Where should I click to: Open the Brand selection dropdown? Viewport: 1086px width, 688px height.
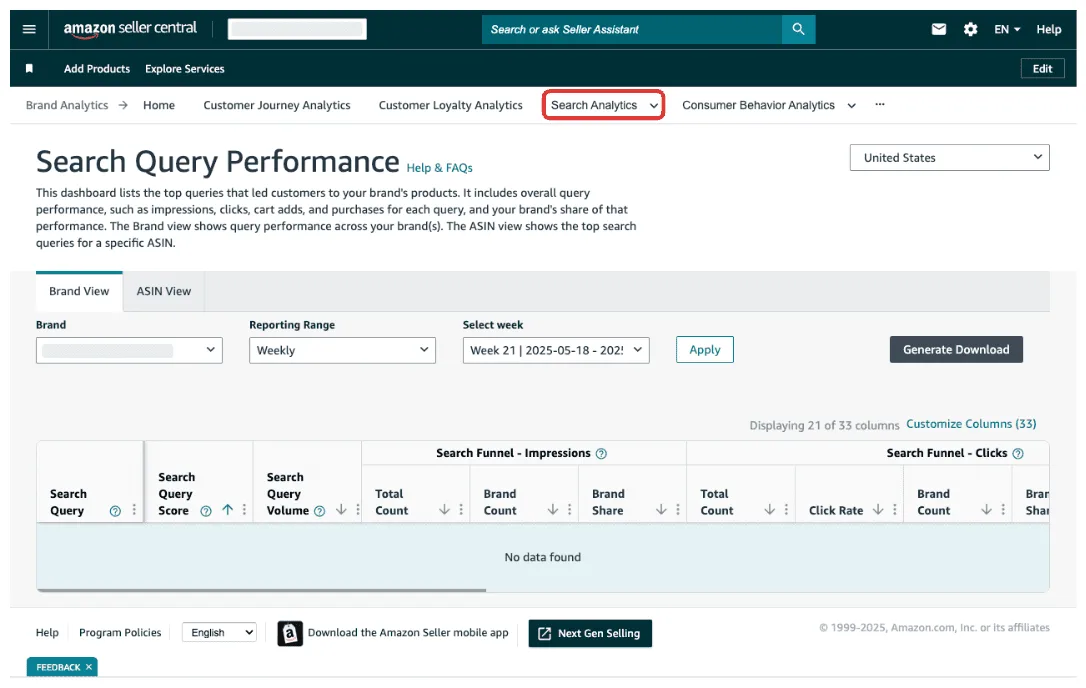130,351
